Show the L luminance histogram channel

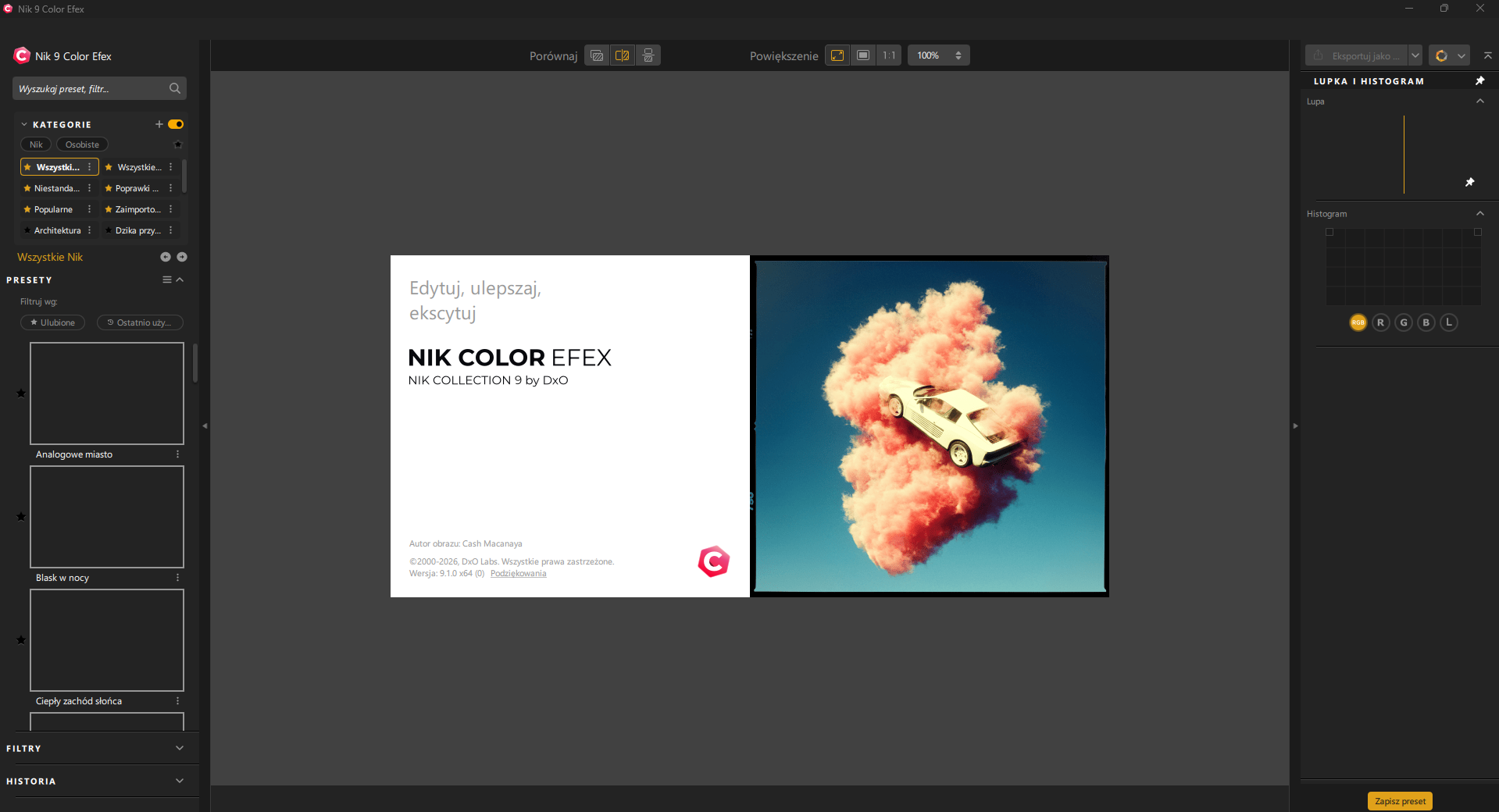(x=1448, y=322)
